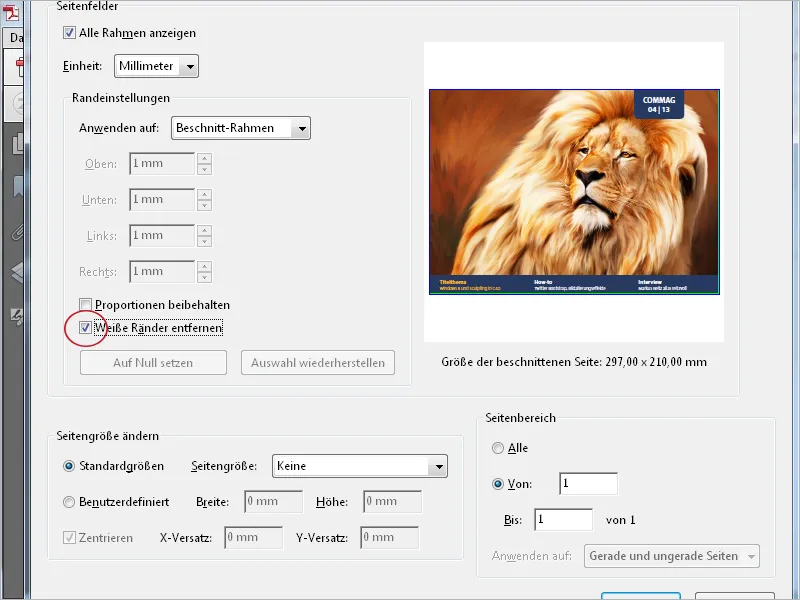800x600 pixels.
Task: Toggle Zentrieren checkbox
Action: pos(69,537)
